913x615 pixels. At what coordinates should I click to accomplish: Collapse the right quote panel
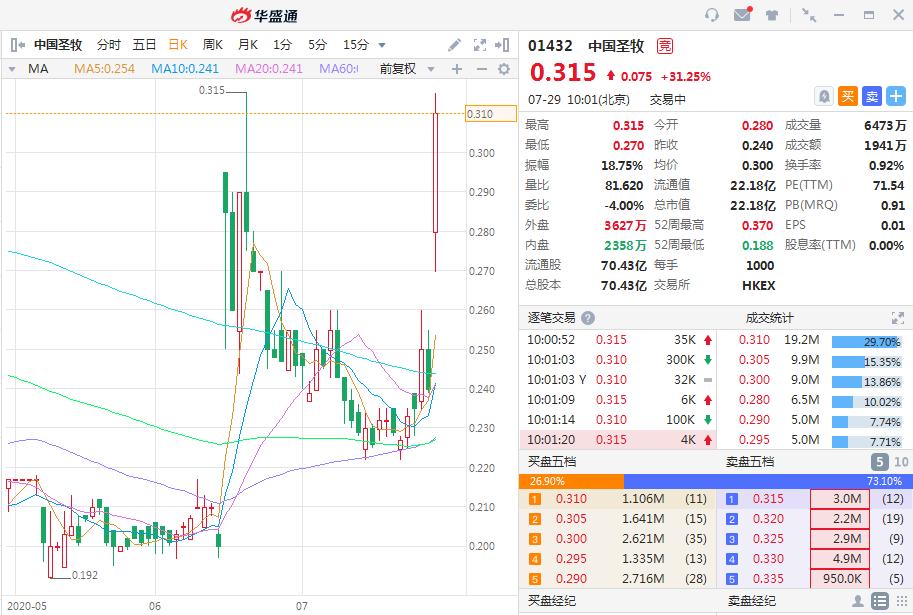coord(502,45)
